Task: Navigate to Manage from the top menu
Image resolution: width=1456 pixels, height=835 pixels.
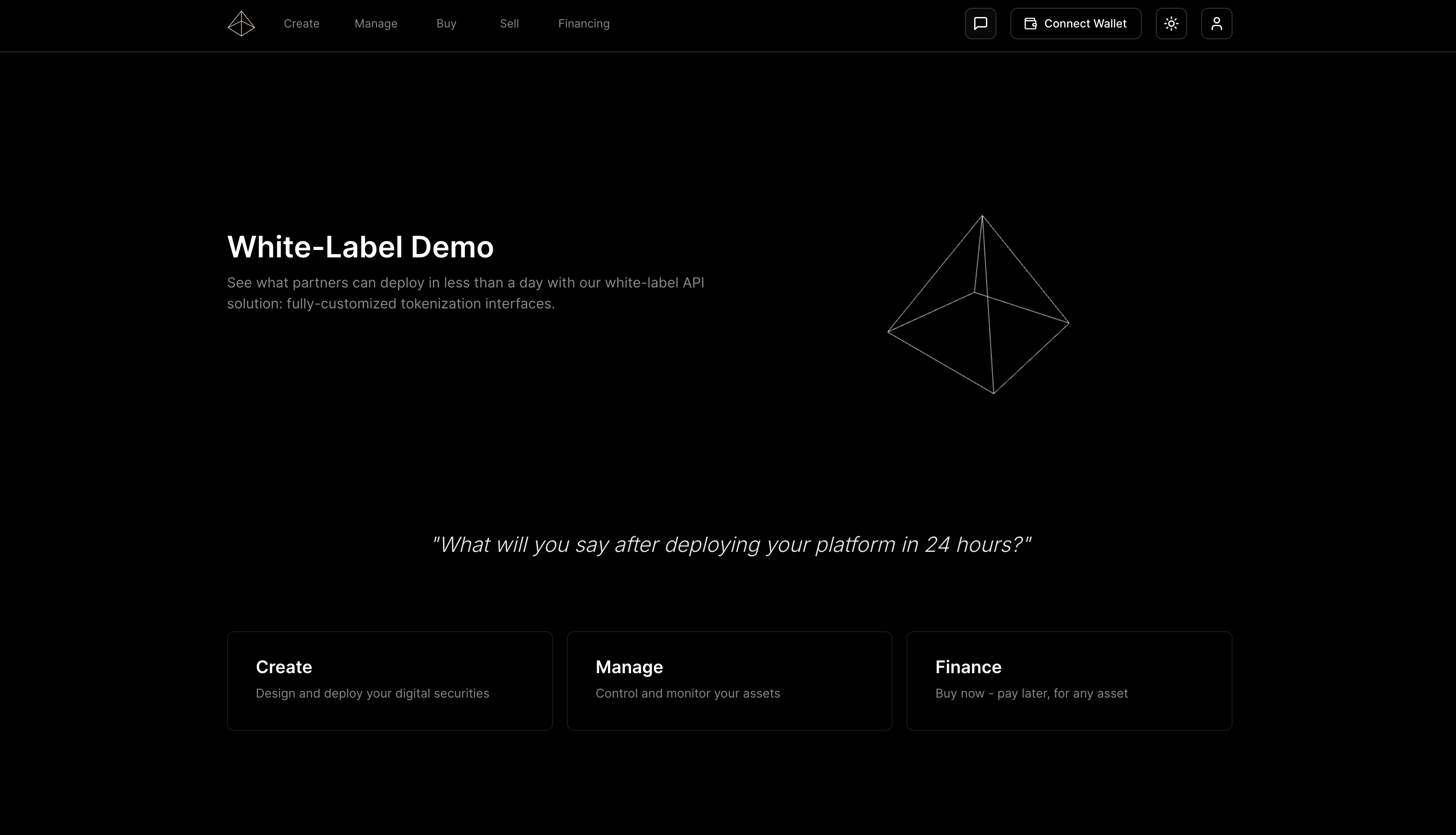Action: click(x=376, y=24)
